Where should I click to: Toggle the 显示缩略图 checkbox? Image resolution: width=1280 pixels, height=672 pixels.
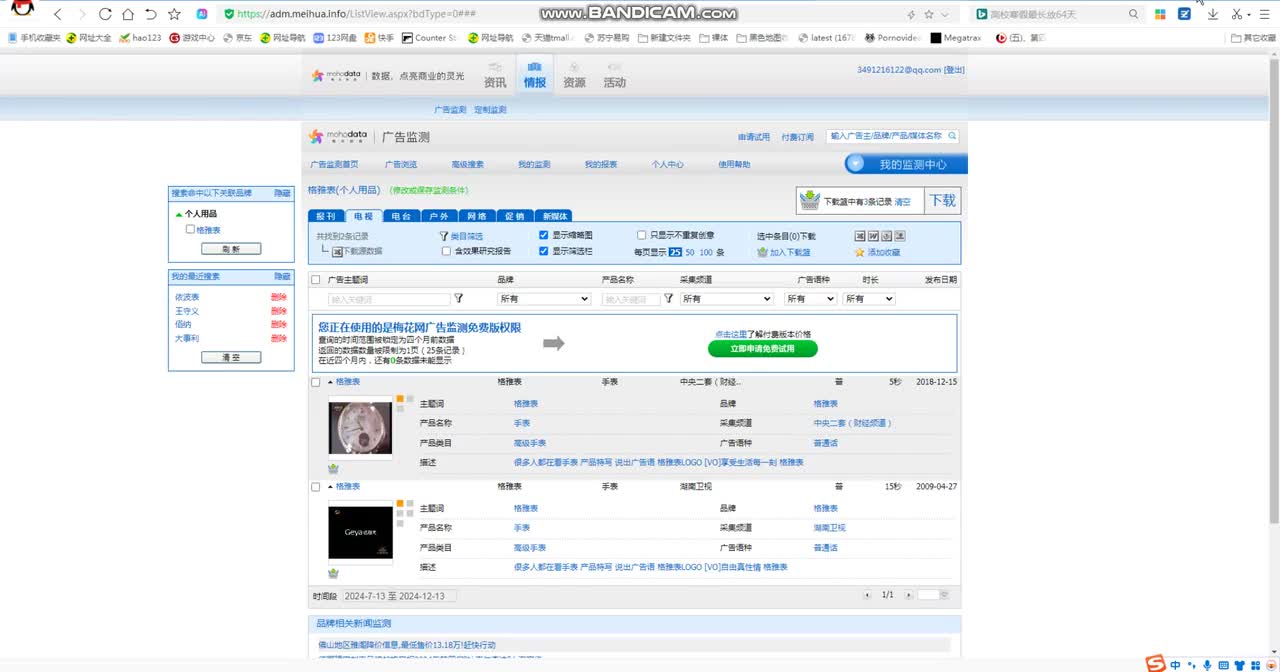[544, 236]
